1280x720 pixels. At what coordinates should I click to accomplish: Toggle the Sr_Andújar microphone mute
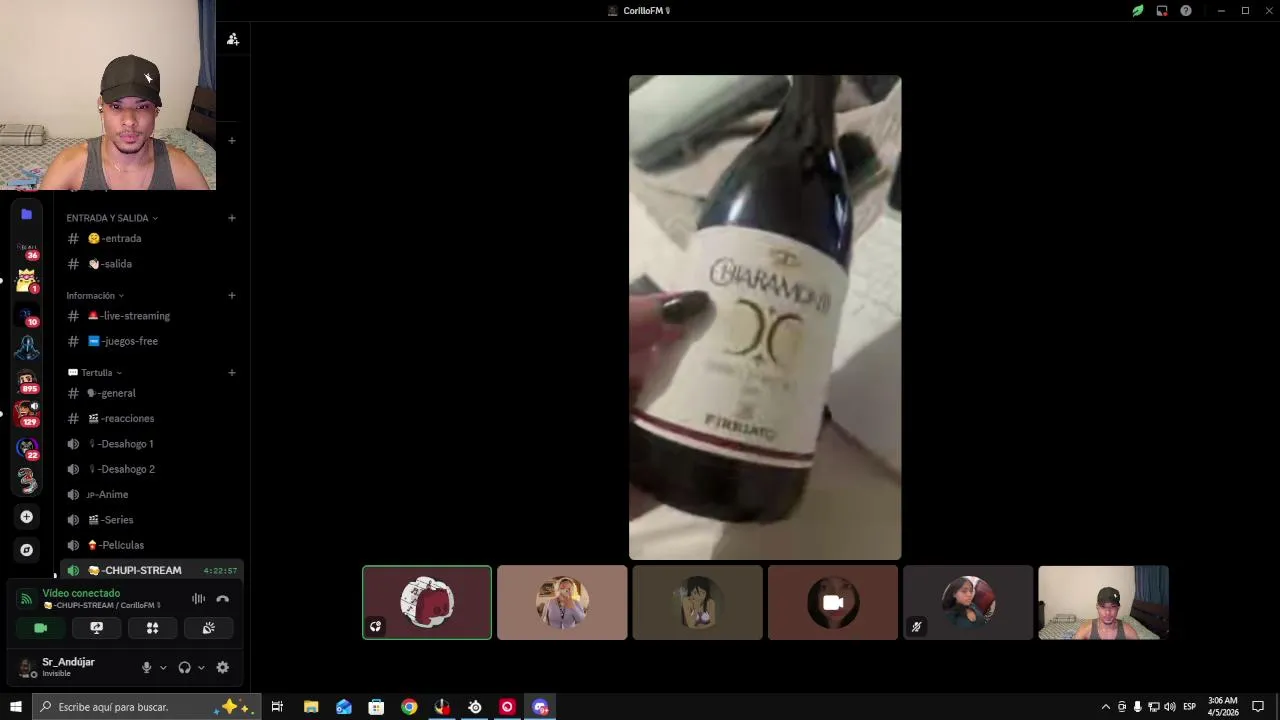tap(146, 667)
